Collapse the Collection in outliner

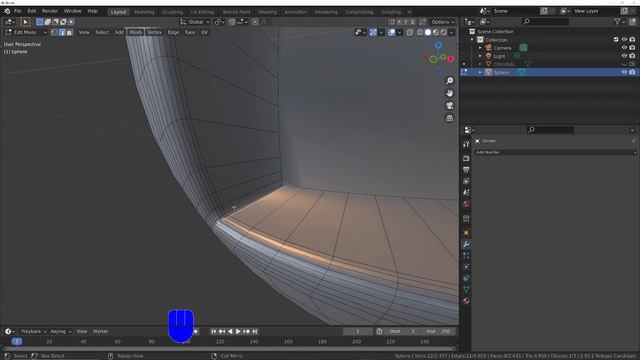pyautogui.click(x=472, y=40)
